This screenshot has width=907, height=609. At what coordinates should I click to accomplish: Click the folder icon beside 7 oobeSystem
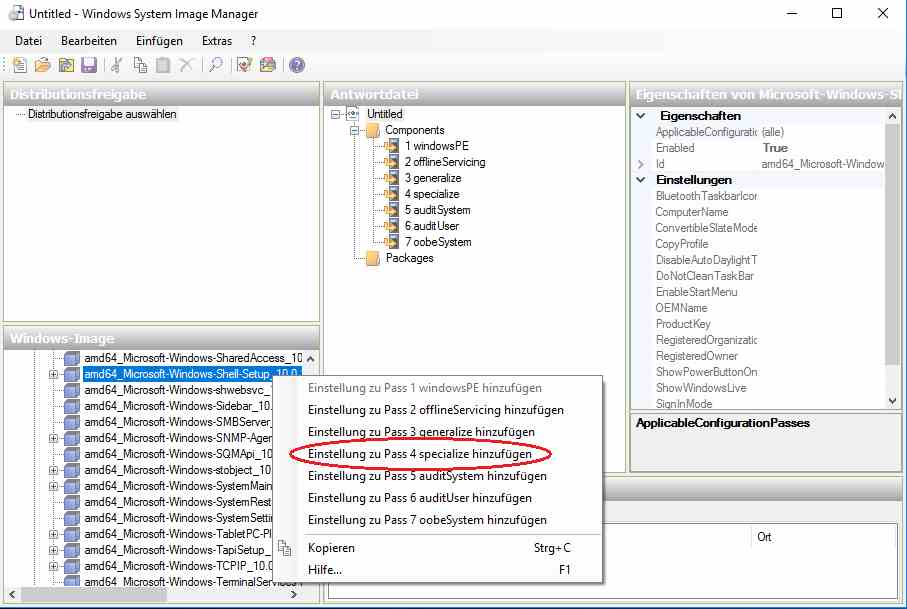pos(392,242)
